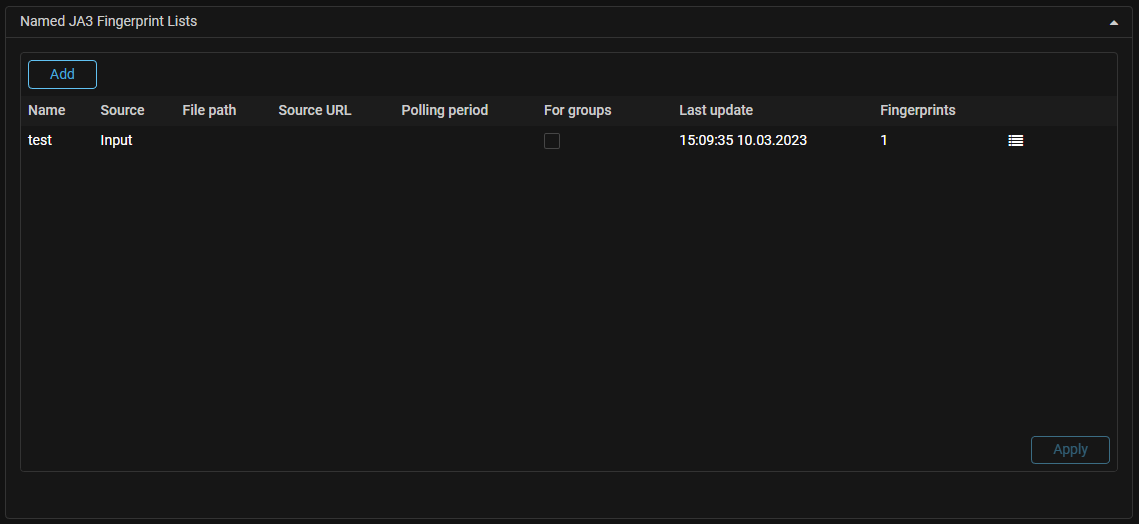Click the Name column header
Viewport: 1139px width, 524px height.
[x=47, y=110]
